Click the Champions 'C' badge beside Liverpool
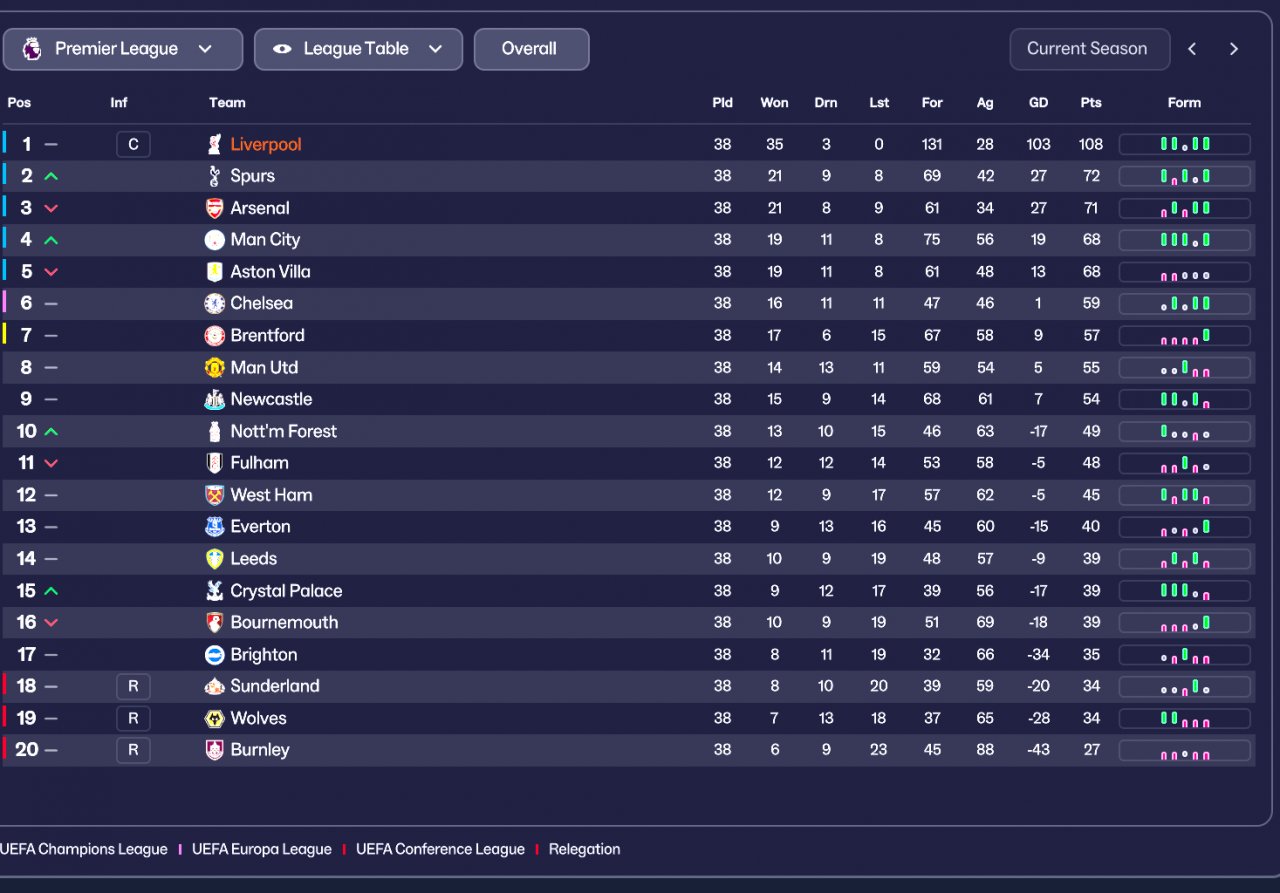1280x893 pixels. [x=133, y=145]
